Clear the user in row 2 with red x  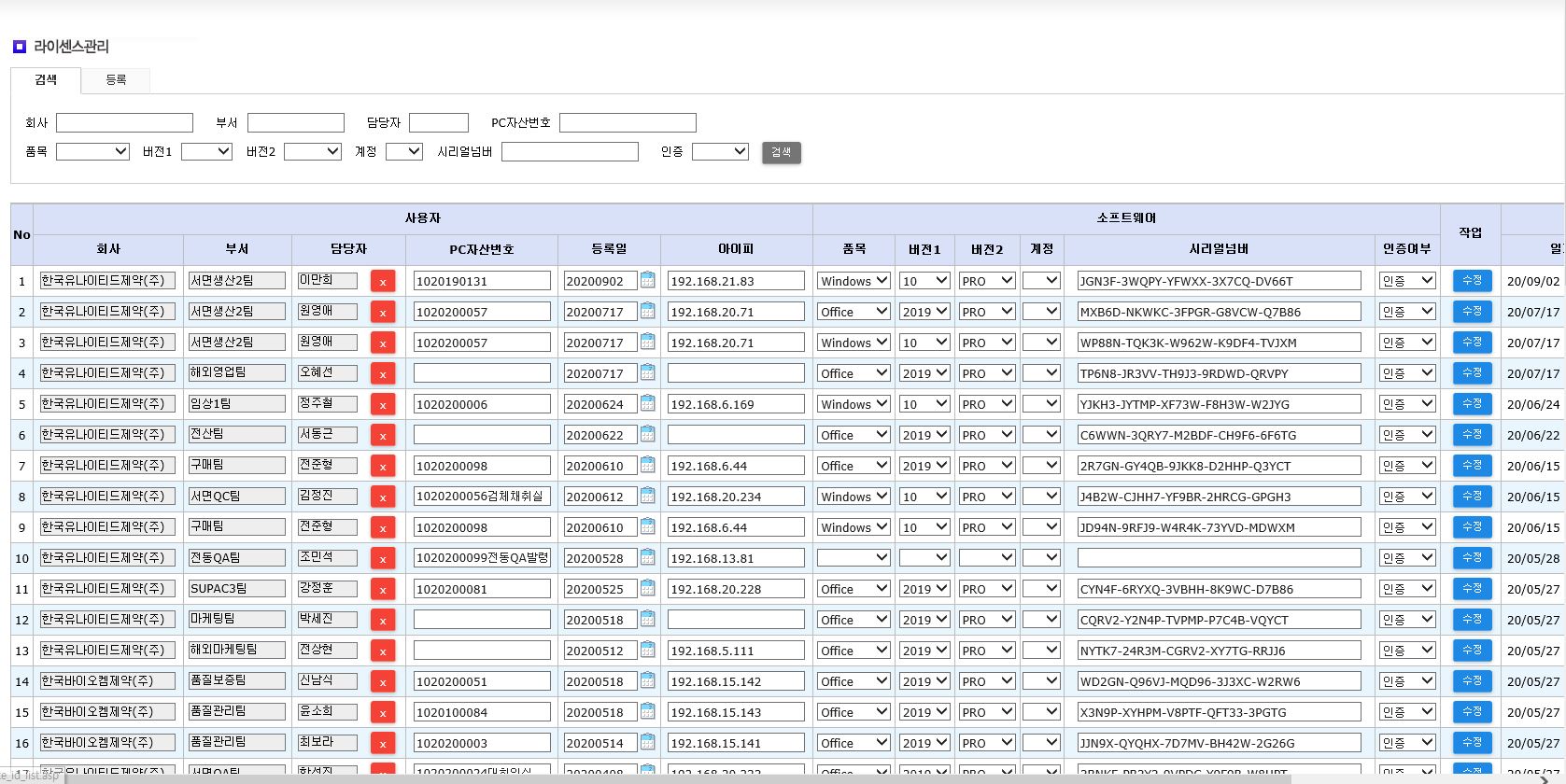[x=383, y=312]
